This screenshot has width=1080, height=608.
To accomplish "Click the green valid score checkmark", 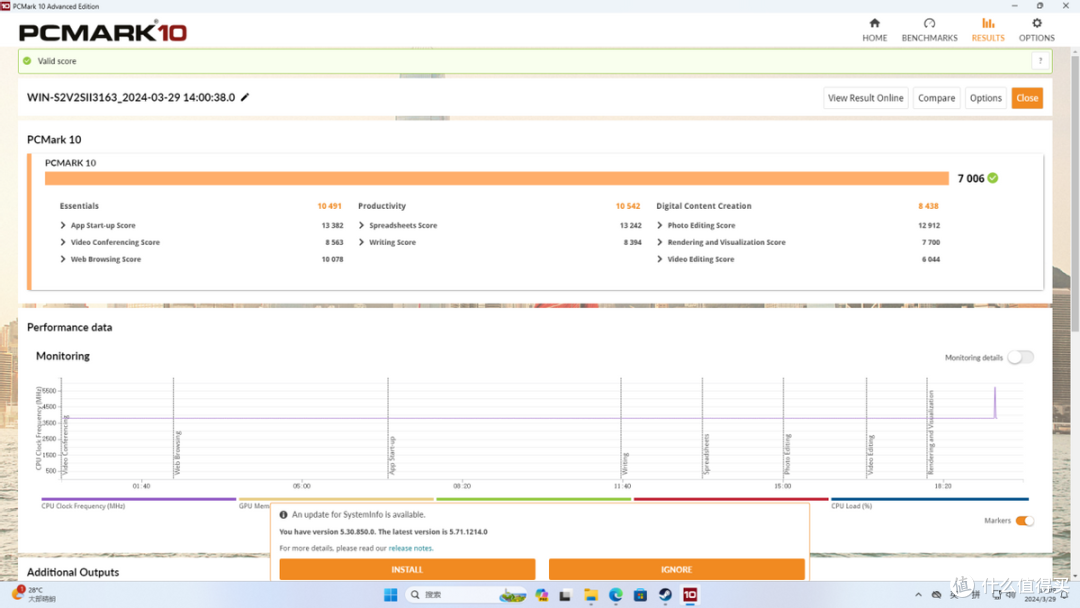I will 27,61.
